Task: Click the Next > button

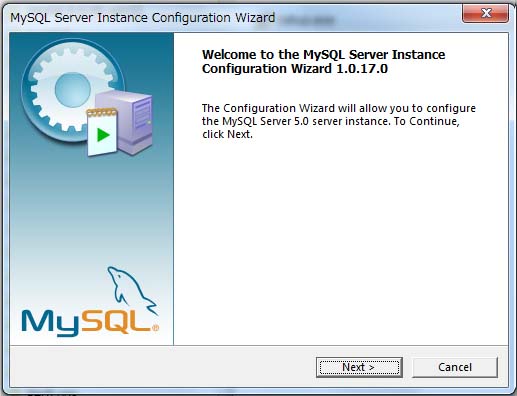Action: (x=359, y=367)
